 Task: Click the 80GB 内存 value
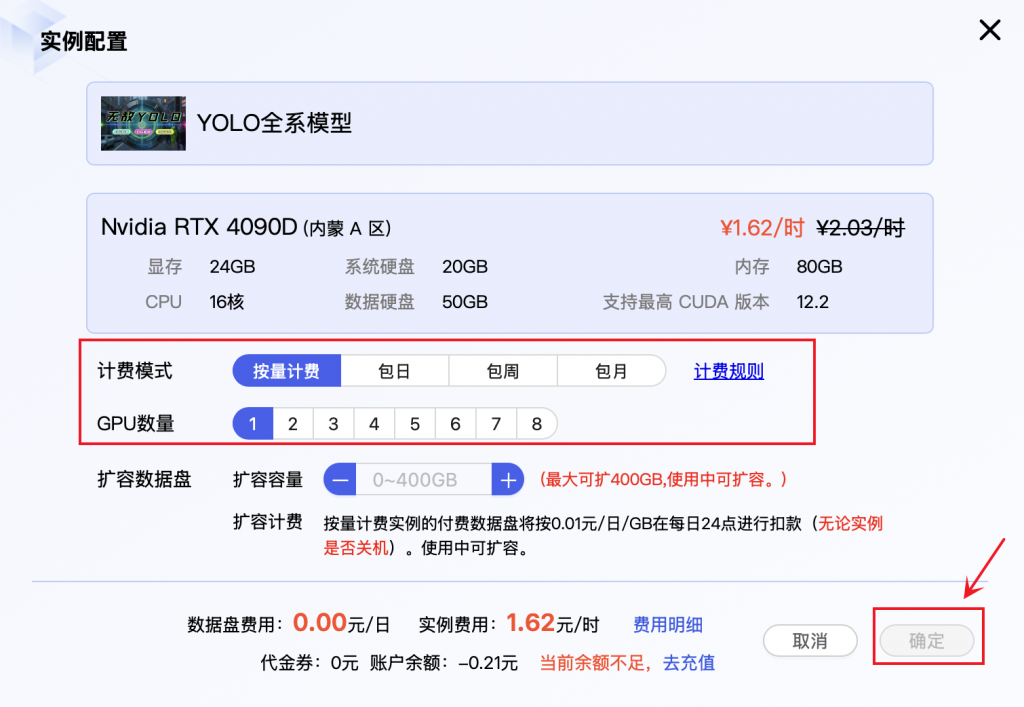click(820, 266)
